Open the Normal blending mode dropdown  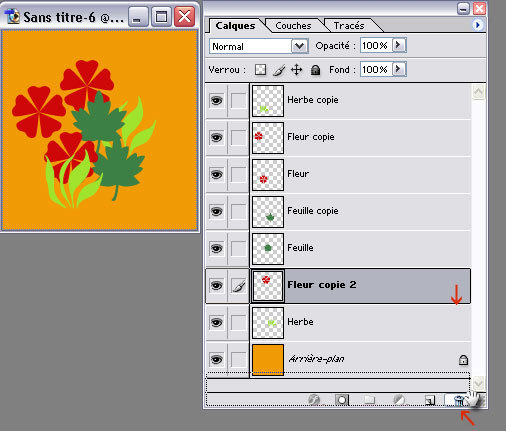pos(258,46)
